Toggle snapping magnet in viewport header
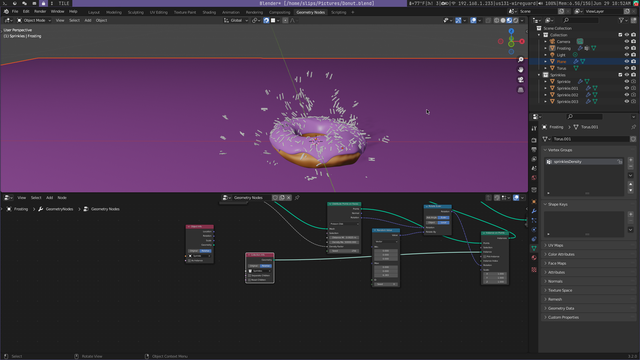Viewport: 640px width, 360px height. (266, 20)
